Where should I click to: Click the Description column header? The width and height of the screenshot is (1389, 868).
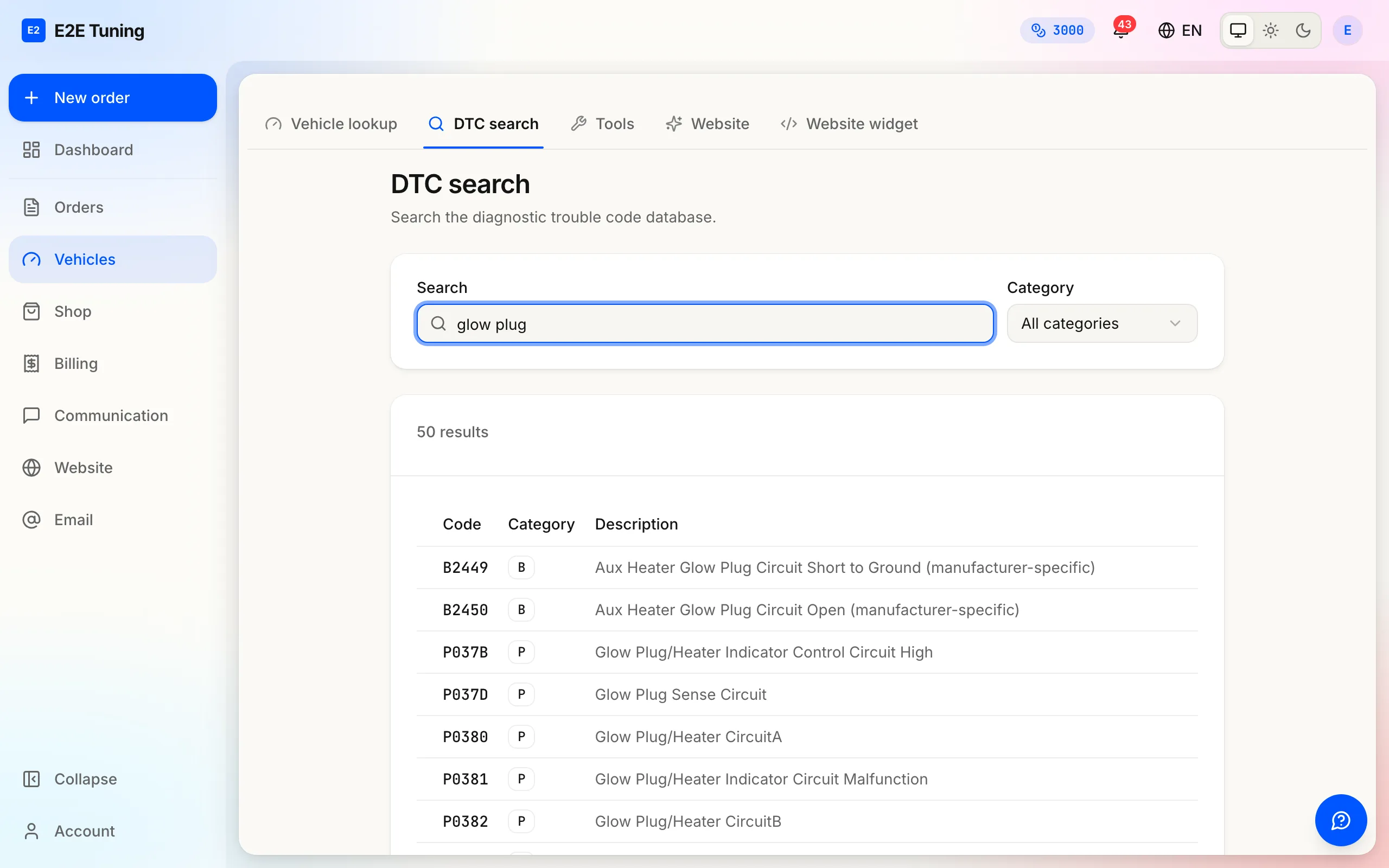point(636,524)
